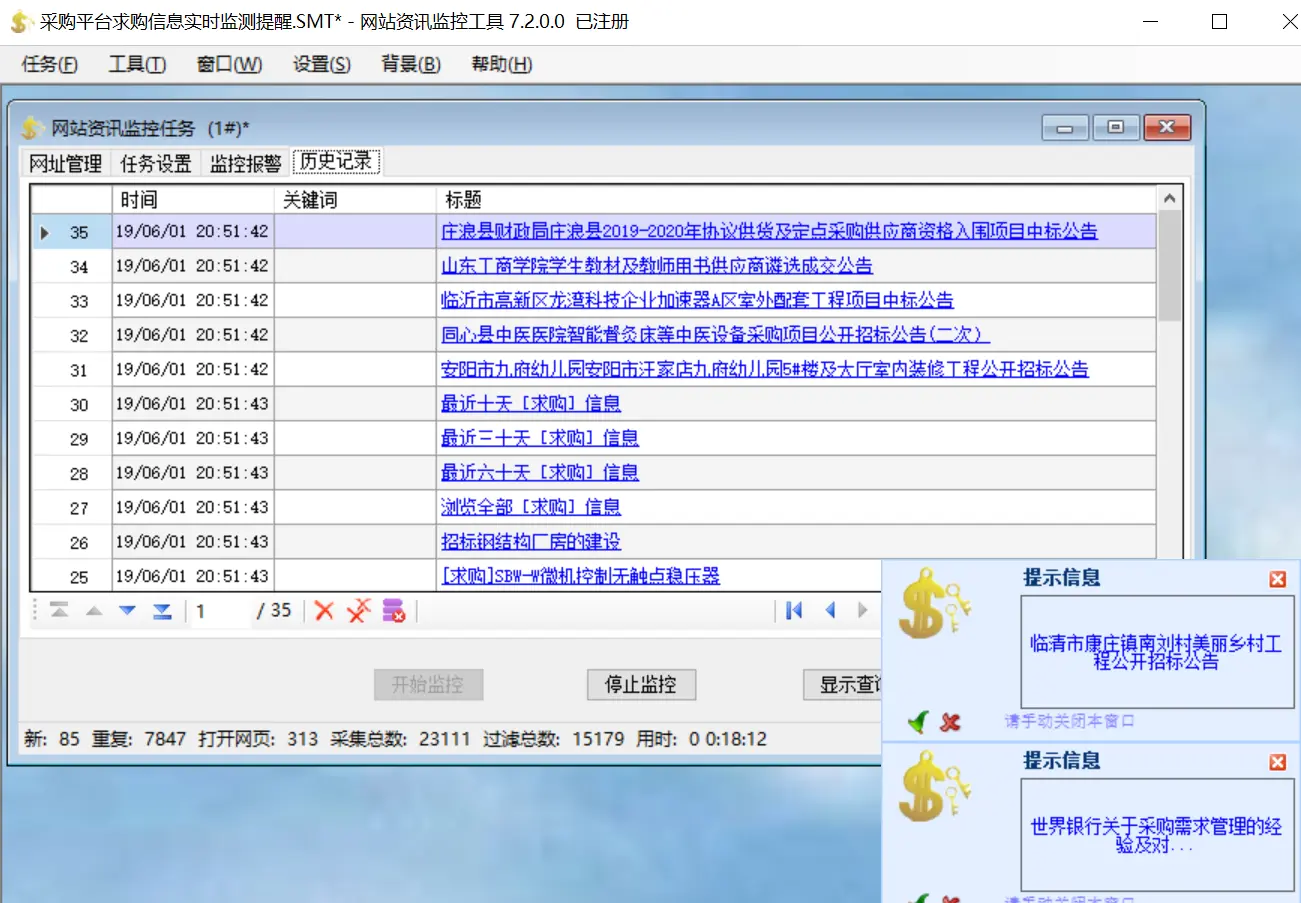Open the 工具(T) menu
This screenshot has height=903, width=1301.
[137, 64]
